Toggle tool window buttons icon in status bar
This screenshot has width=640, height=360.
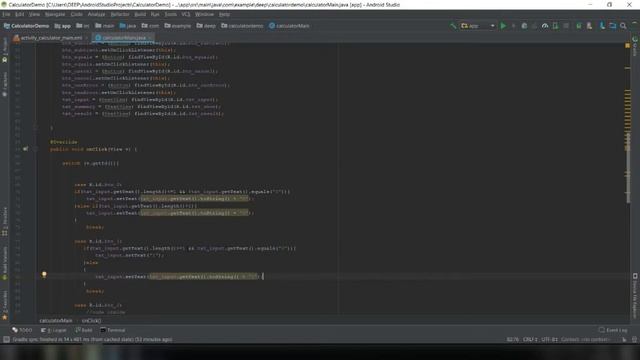[6, 340]
